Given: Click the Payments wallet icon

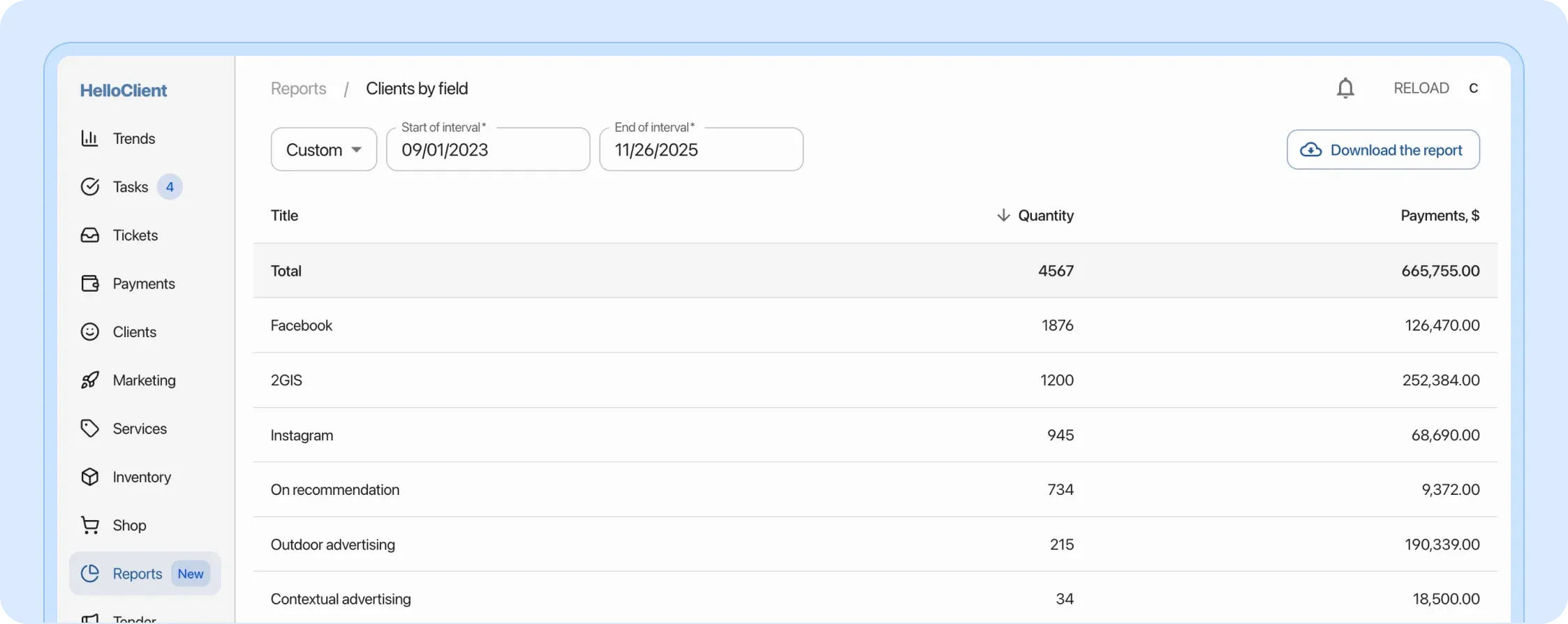Looking at the screenshot, I should (x=89, y=283).
